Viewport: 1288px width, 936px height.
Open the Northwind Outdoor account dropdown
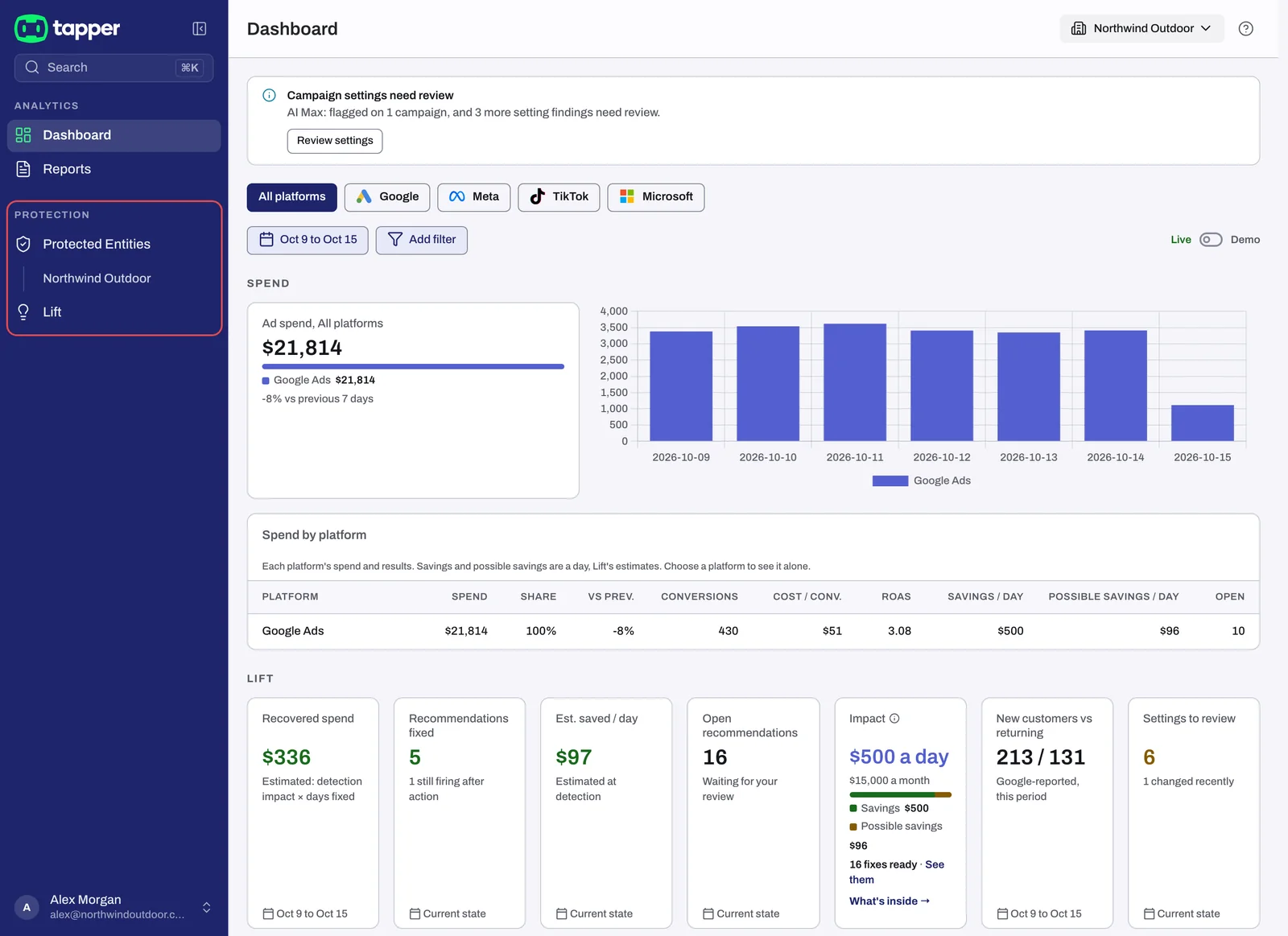pyautogui.click(x=1141, y=28)
